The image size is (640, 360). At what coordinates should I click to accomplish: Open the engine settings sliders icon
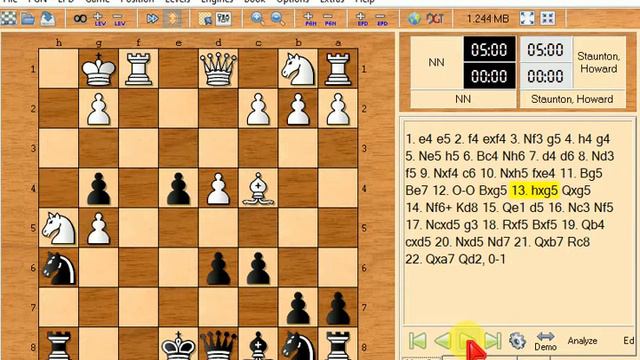tap(223, 18)
